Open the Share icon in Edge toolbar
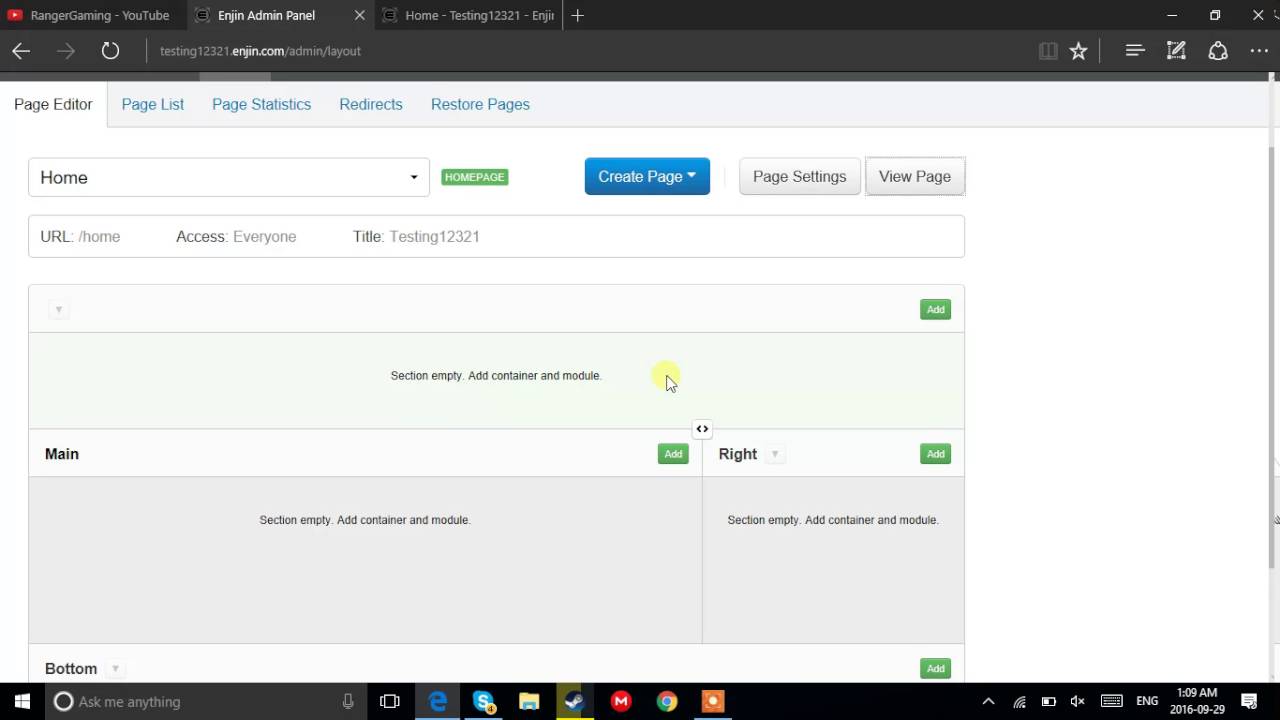 pos(1218,51)
